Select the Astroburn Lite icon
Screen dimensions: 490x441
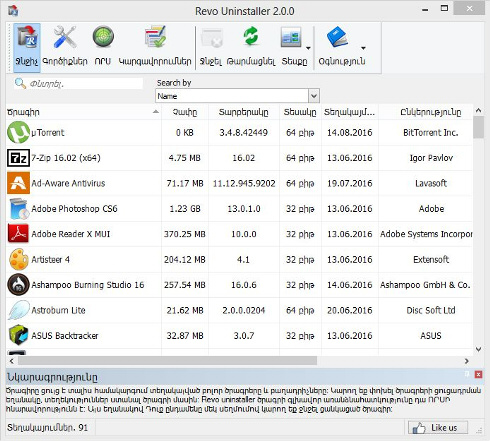(18, 310)
